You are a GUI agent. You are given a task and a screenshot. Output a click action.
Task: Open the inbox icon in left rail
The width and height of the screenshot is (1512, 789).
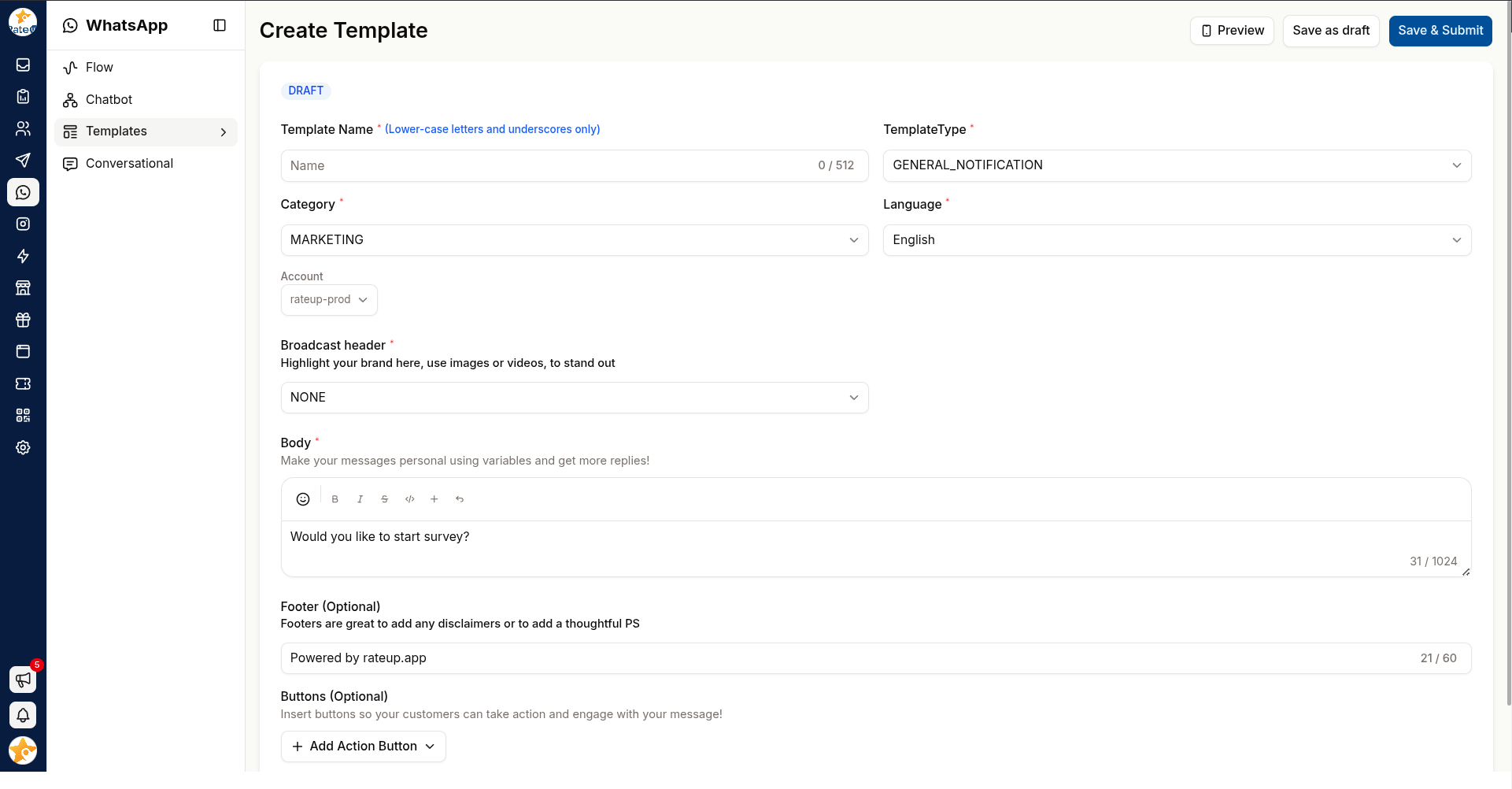tap(23, 65)
